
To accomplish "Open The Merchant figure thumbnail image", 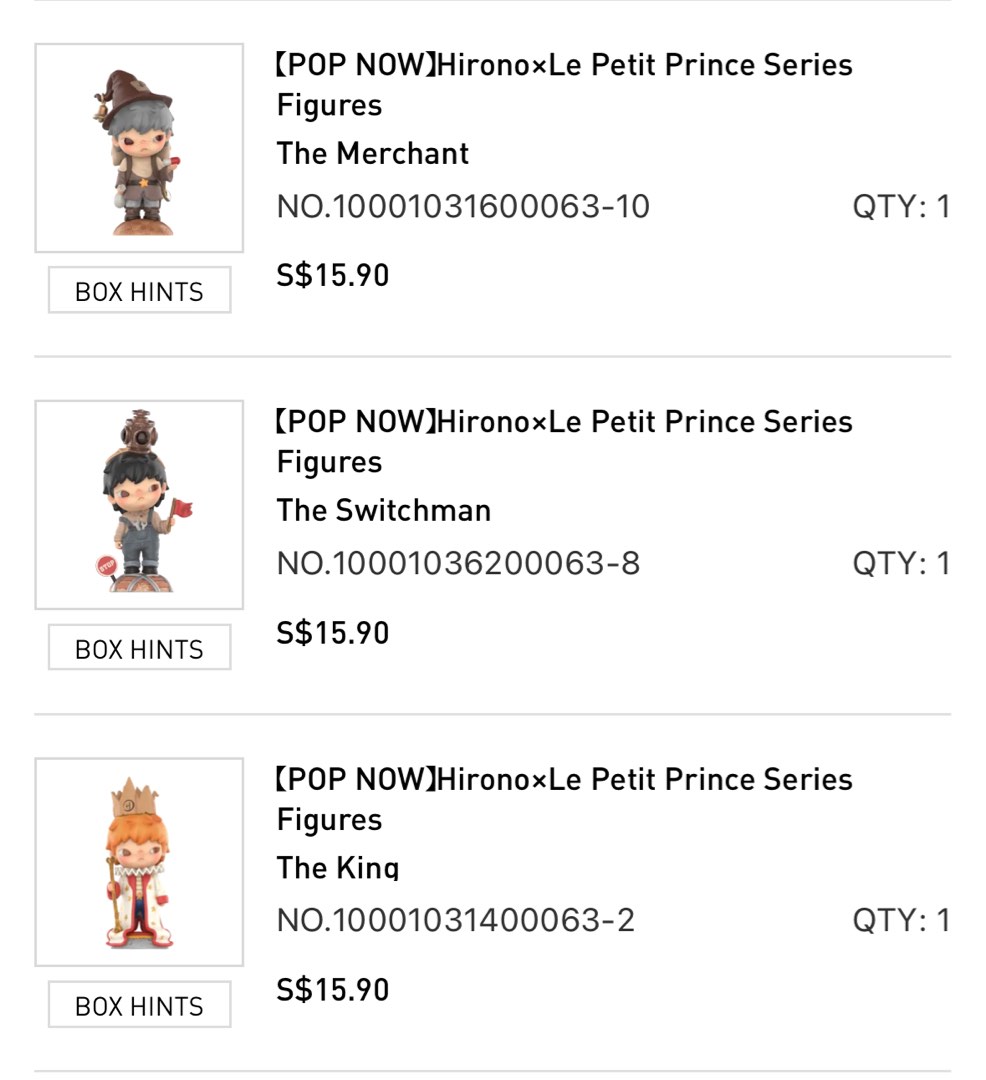I will click(138, 144).
